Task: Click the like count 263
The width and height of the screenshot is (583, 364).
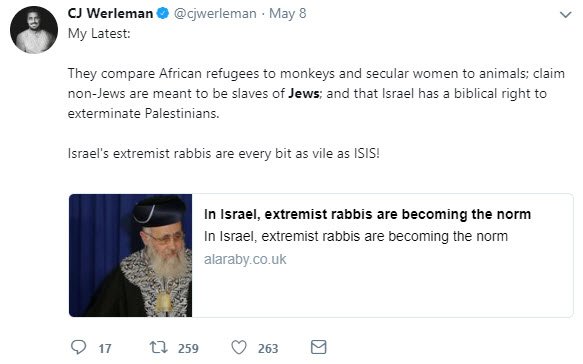Action: point(268,349)
